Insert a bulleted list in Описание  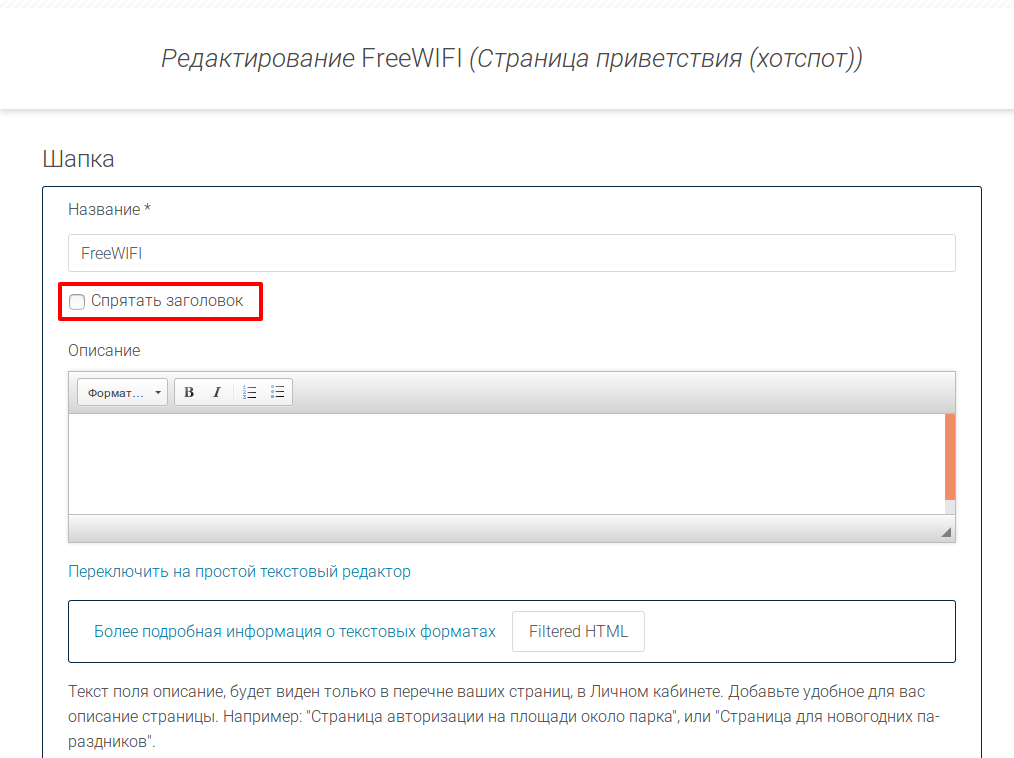point(278,393)
